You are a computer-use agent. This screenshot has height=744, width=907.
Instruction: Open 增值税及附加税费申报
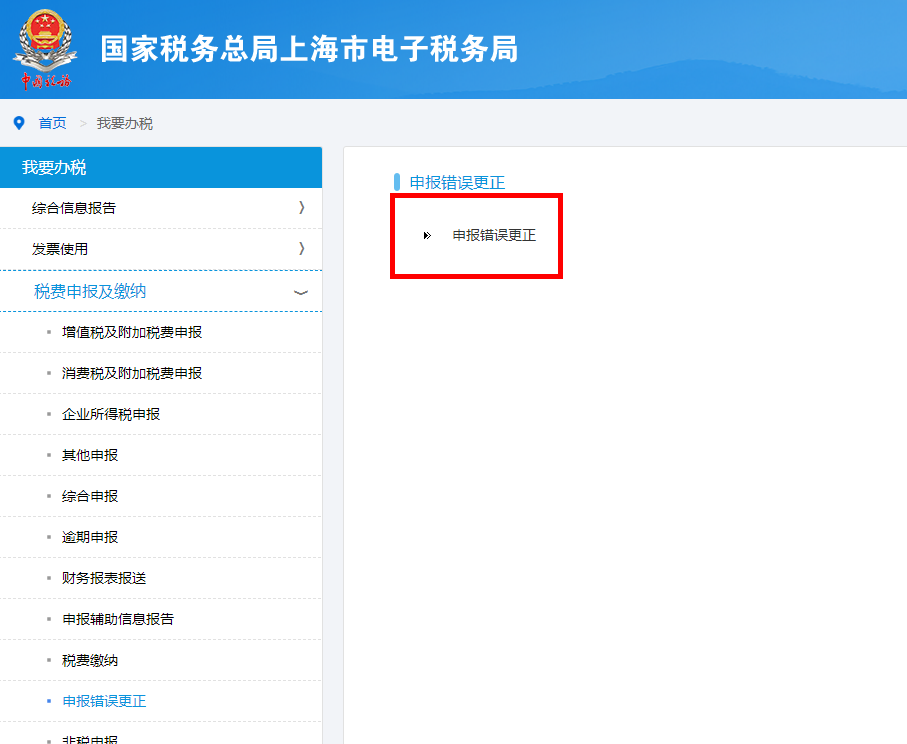click(132, 332)
